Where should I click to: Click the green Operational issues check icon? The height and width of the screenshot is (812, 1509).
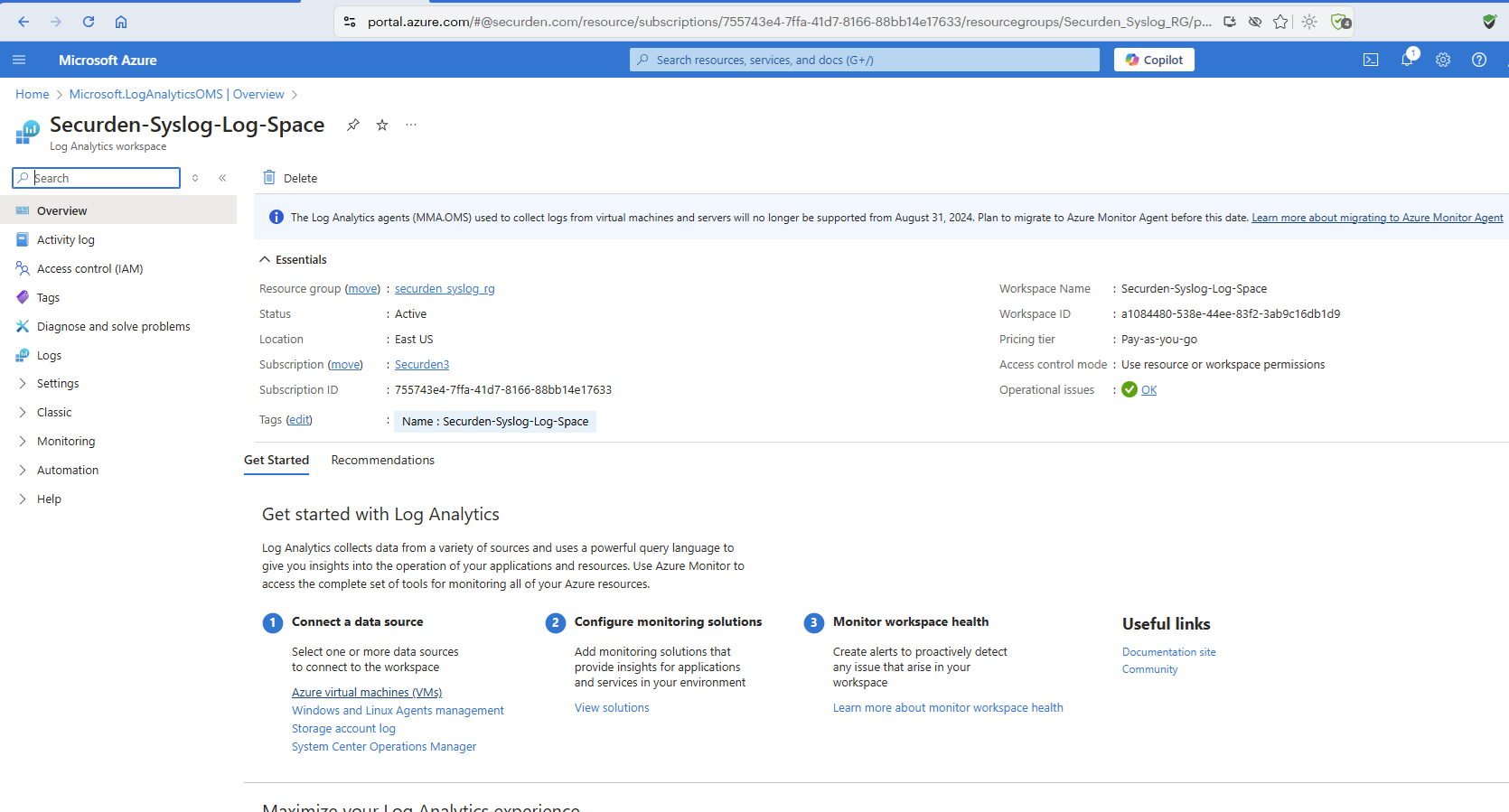click(1129, 389)
